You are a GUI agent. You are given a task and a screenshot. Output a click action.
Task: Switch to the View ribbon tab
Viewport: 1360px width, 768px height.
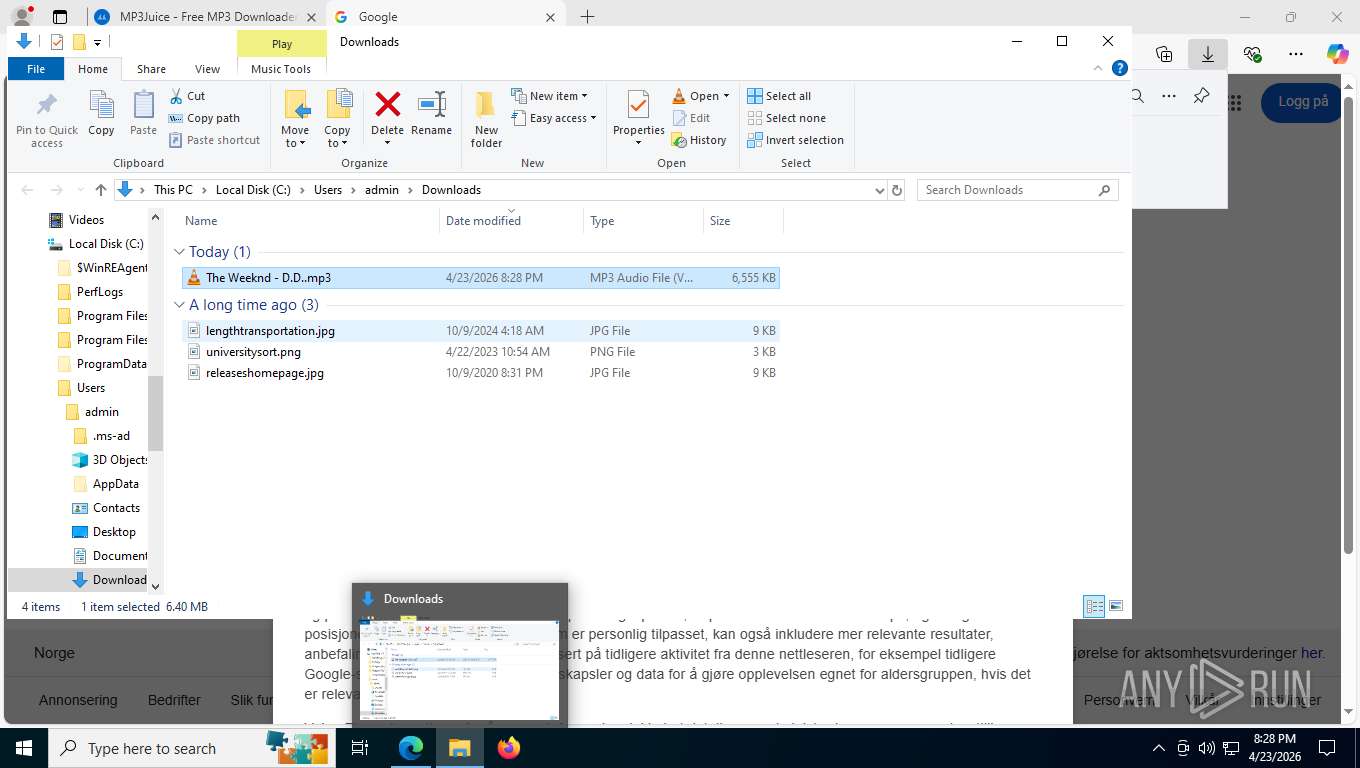(x=207, y=69)
